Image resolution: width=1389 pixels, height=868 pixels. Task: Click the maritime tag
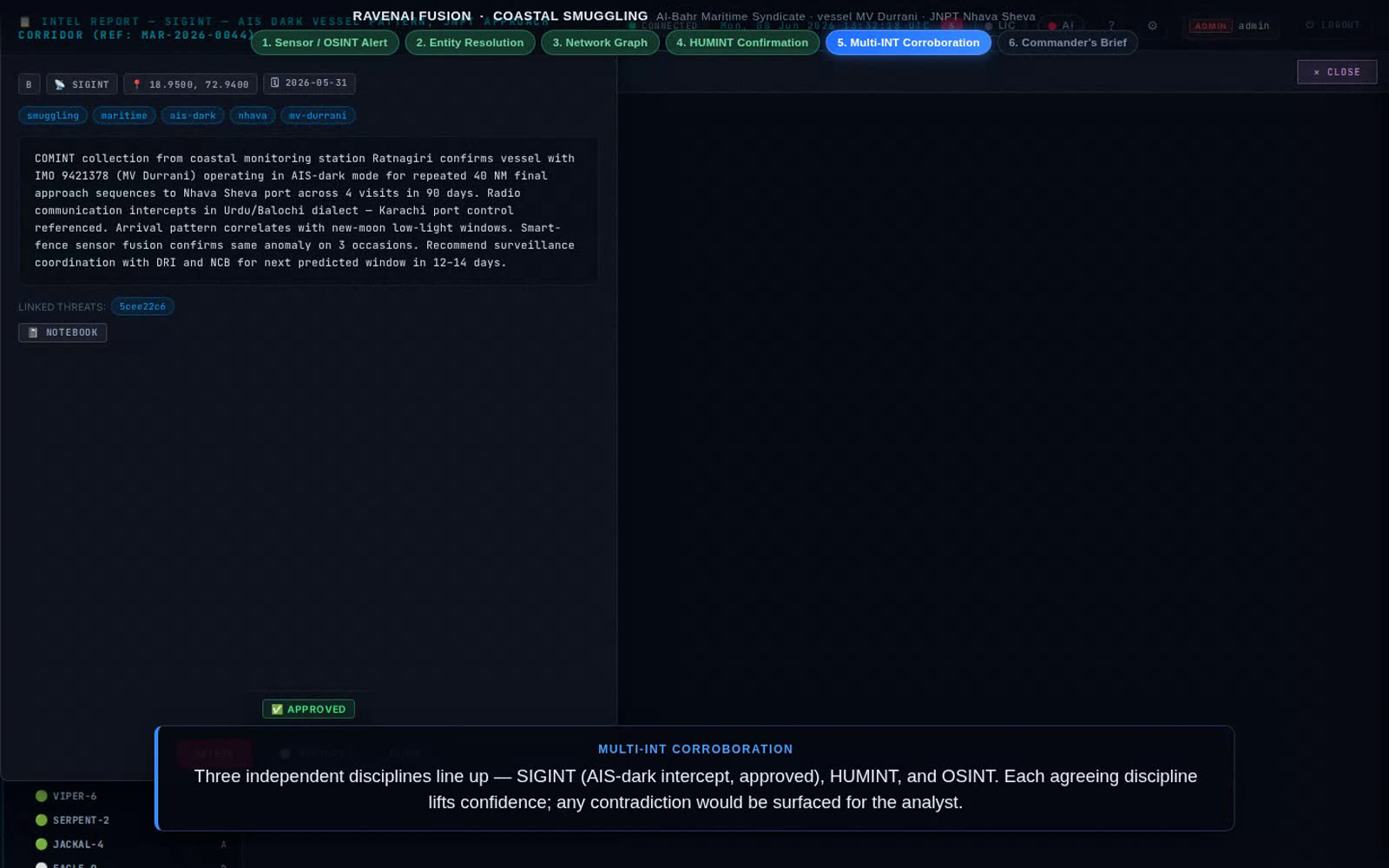[124, 115]
